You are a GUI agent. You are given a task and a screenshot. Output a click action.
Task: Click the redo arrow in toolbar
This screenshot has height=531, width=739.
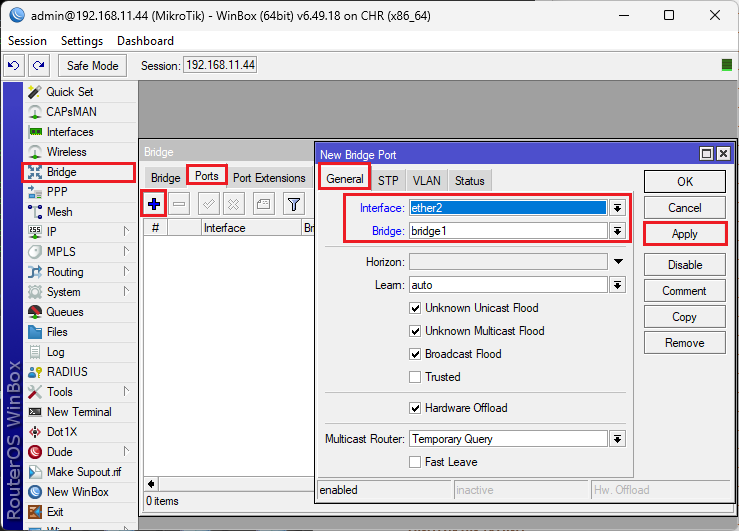[x=38, y=65]
